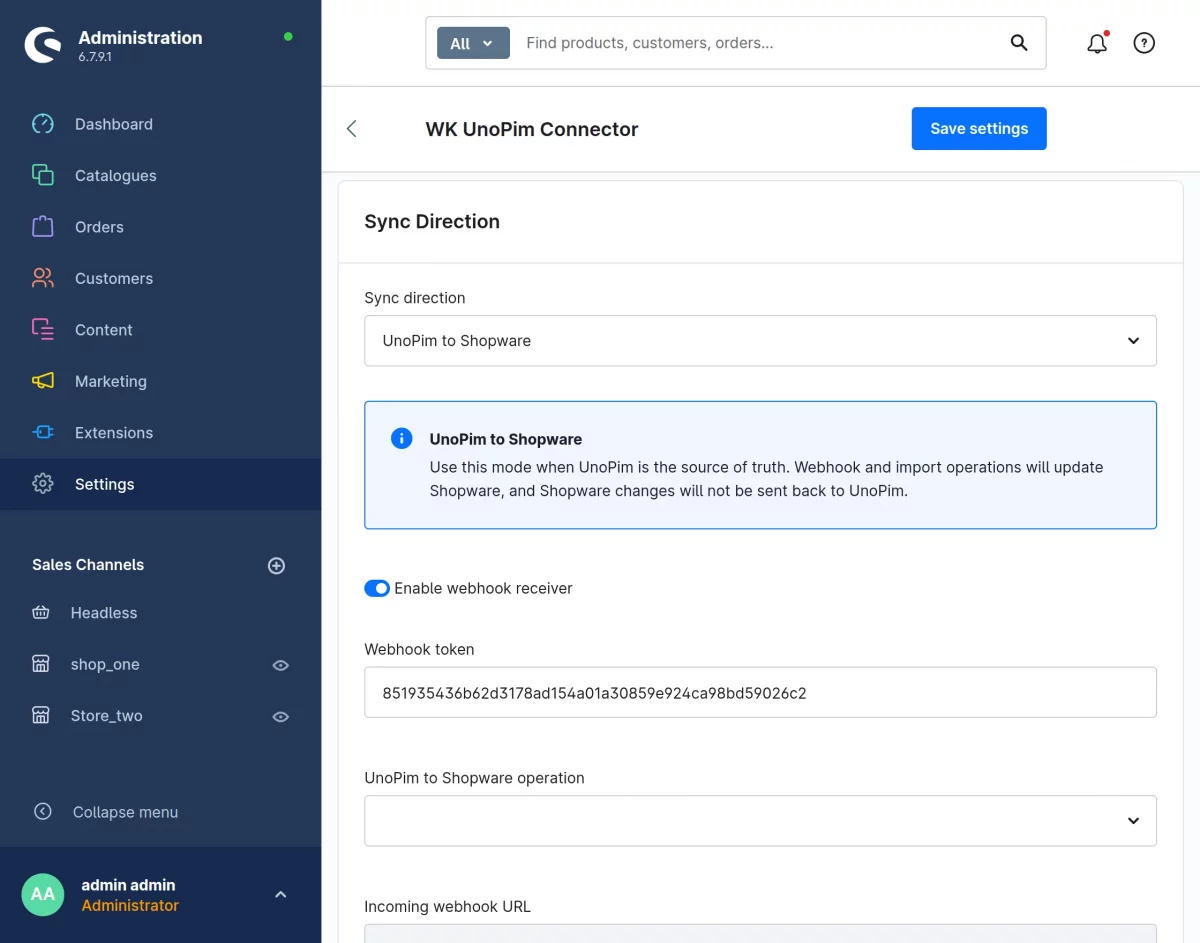Click the Content layout icon
The height and width of the screenshot is (943, 1200).
[42, 329]
